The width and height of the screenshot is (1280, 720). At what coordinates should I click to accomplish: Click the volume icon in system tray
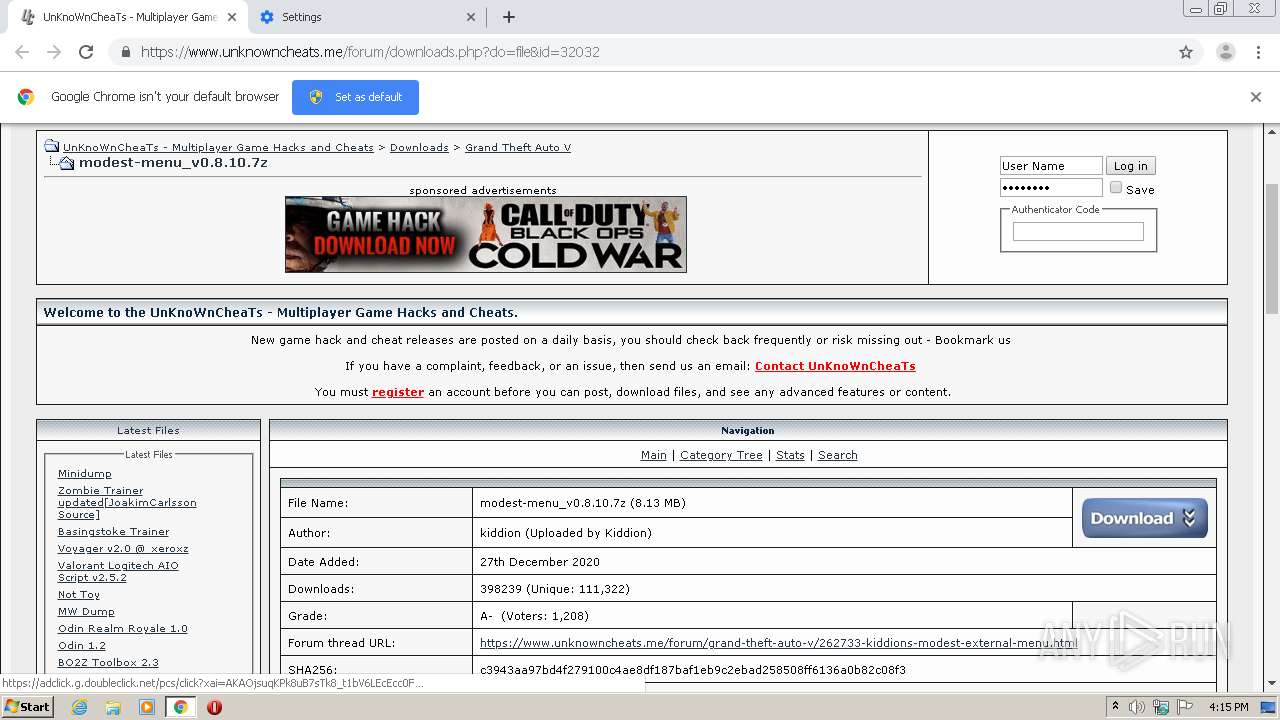tap(1137, 707)
